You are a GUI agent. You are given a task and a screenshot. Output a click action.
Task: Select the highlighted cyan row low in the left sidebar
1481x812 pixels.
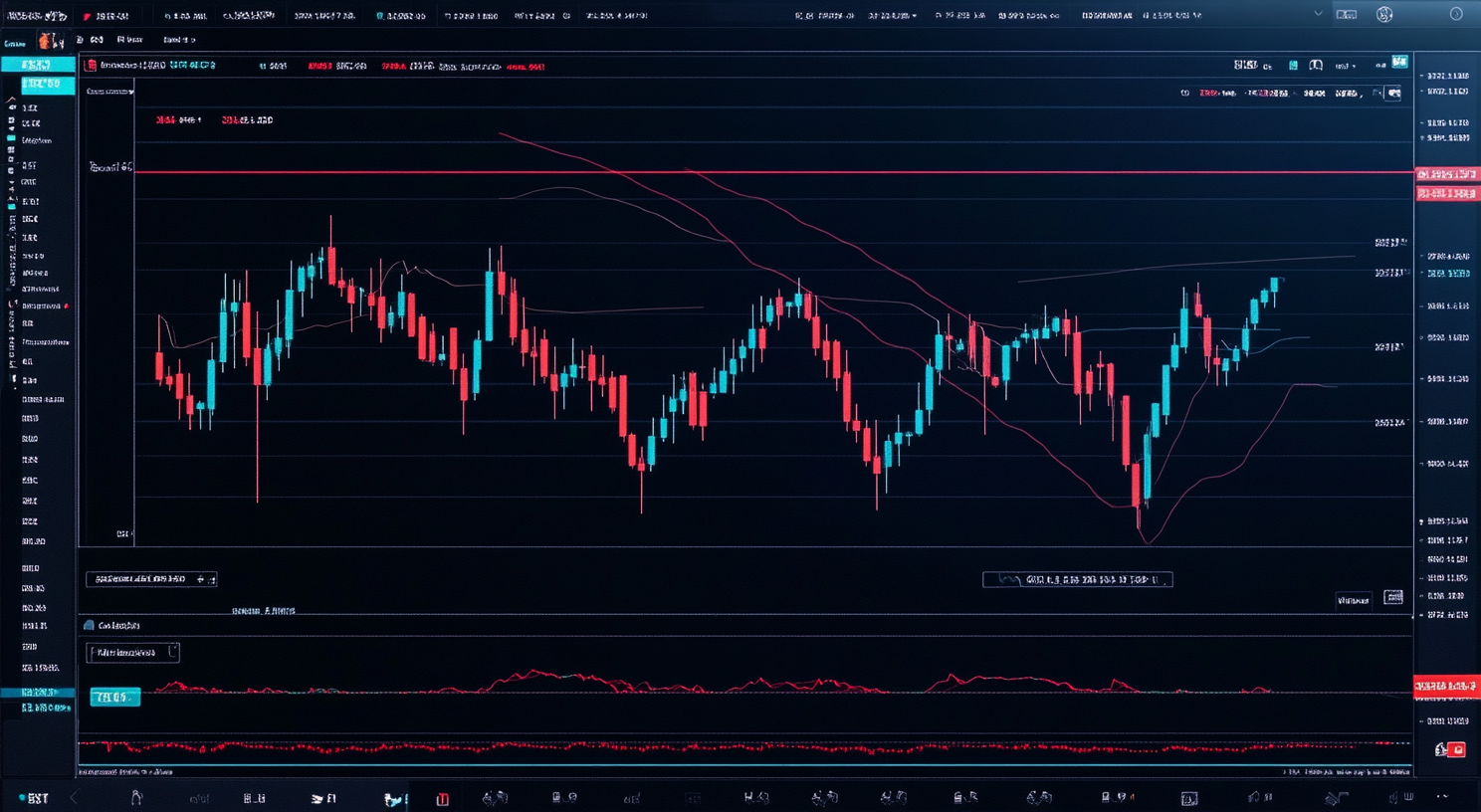click(38, 692)
